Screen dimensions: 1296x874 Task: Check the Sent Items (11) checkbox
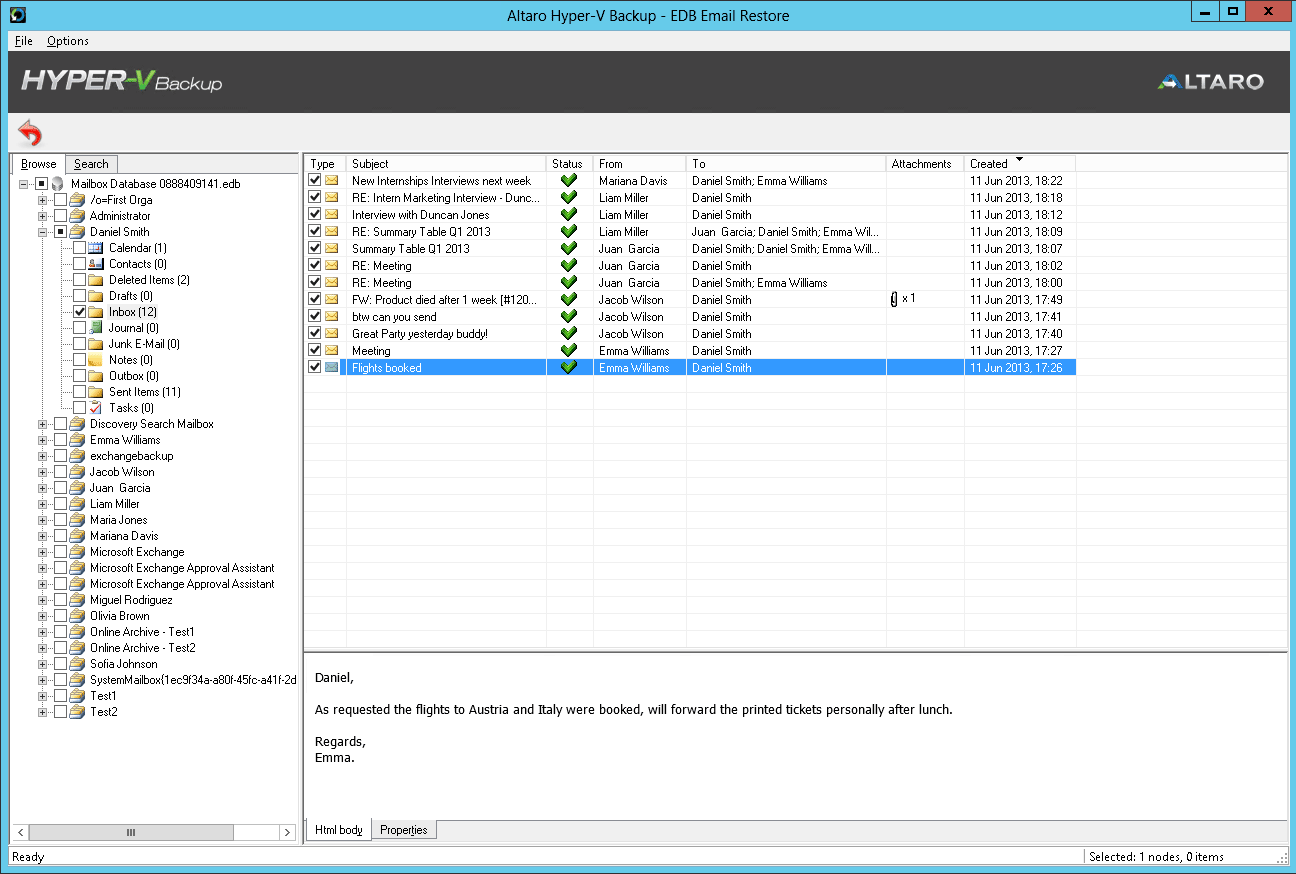pyautogui.click(x=80, y=392)
